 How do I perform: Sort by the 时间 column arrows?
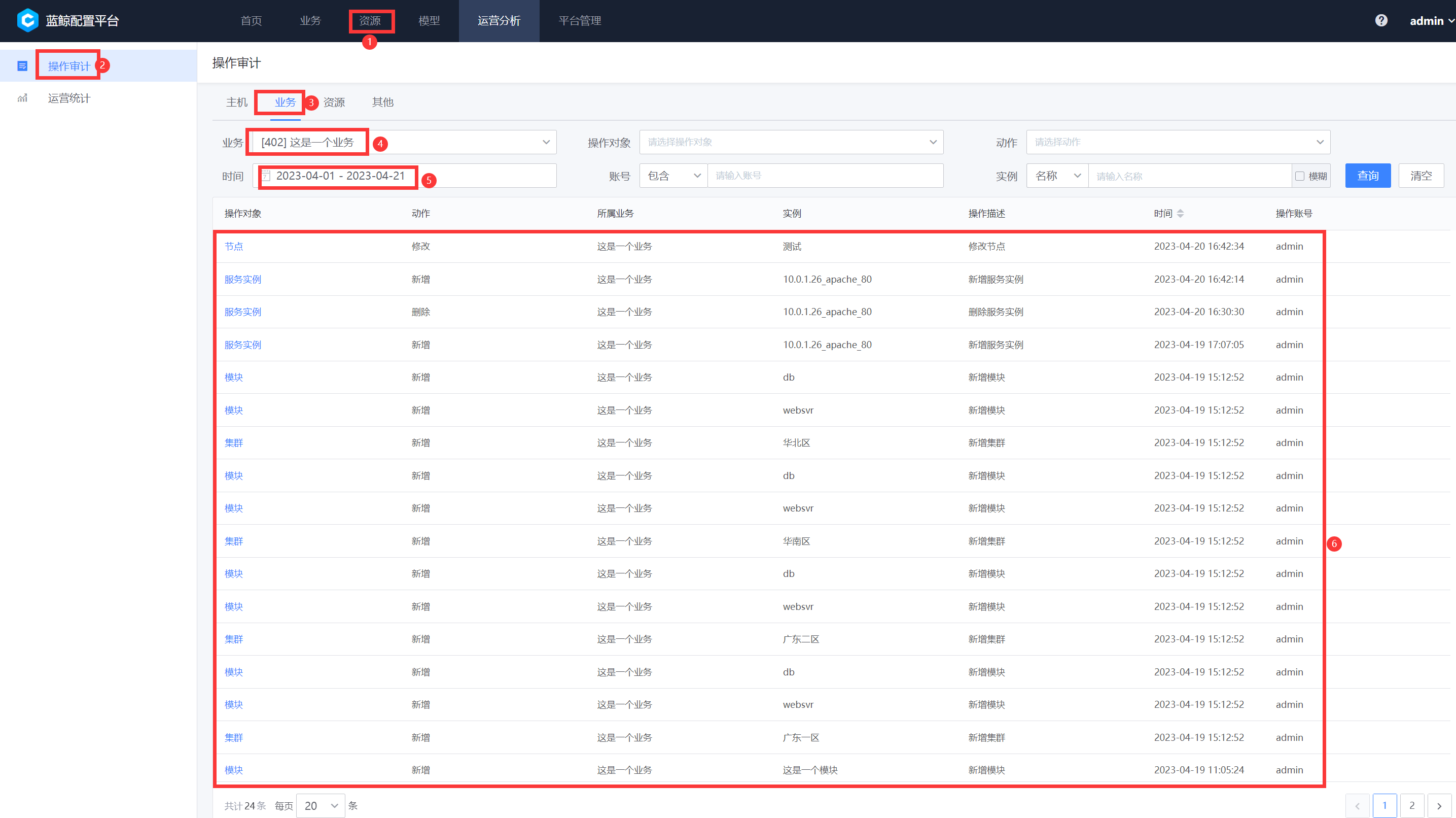[1180, 213]
